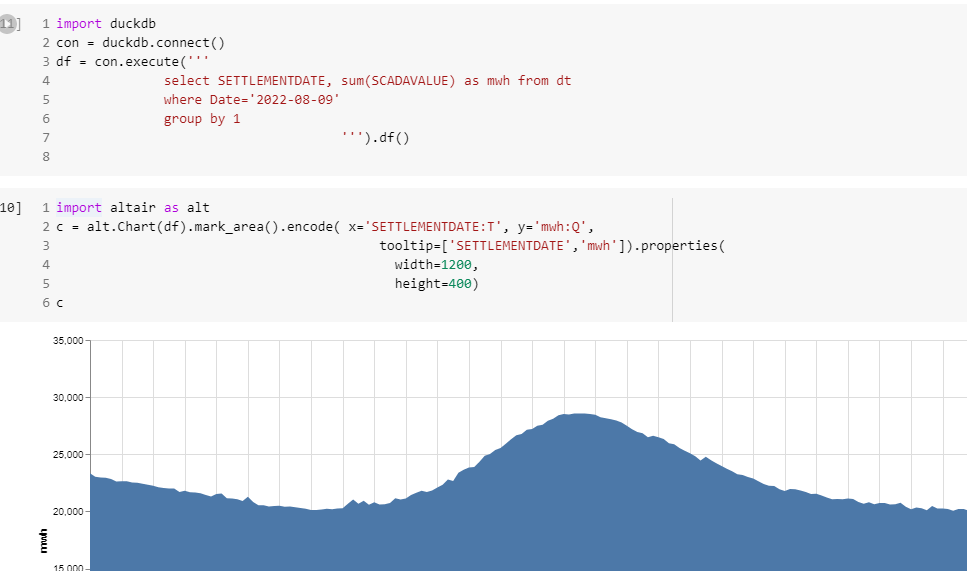967x571 pixels.
Task: Place cursor on 'con = duckdb.connect()' line
Action: [x=140, y=43]
